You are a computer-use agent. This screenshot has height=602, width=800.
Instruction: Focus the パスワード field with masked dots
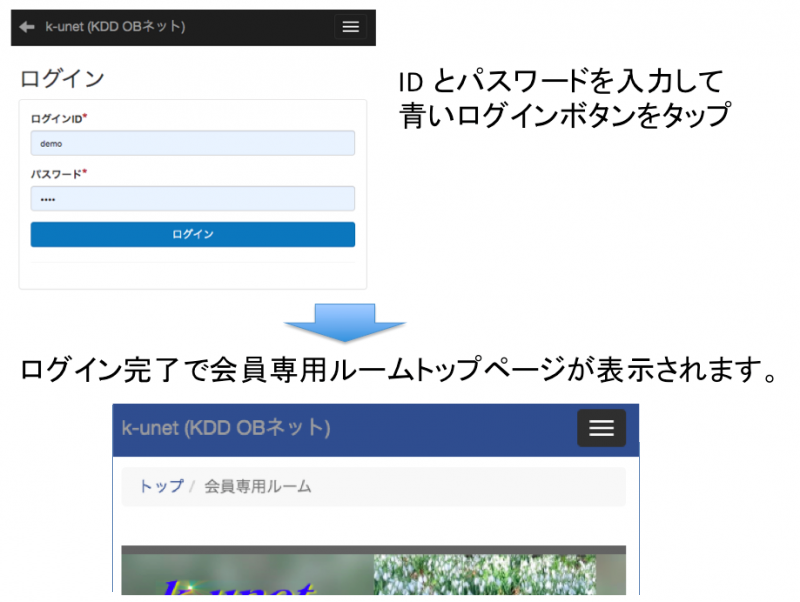coord(193,198)
